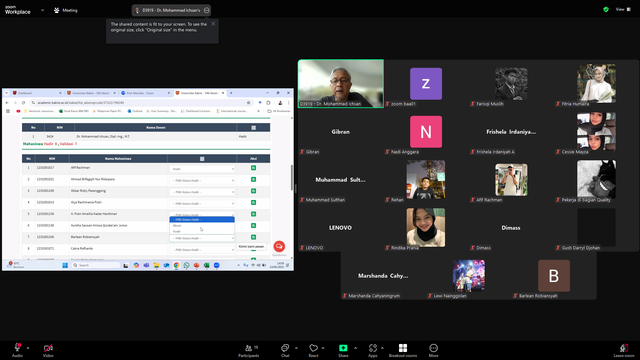Expand the chevron next to Chat

pyautogui.click(x=296, y=348)
